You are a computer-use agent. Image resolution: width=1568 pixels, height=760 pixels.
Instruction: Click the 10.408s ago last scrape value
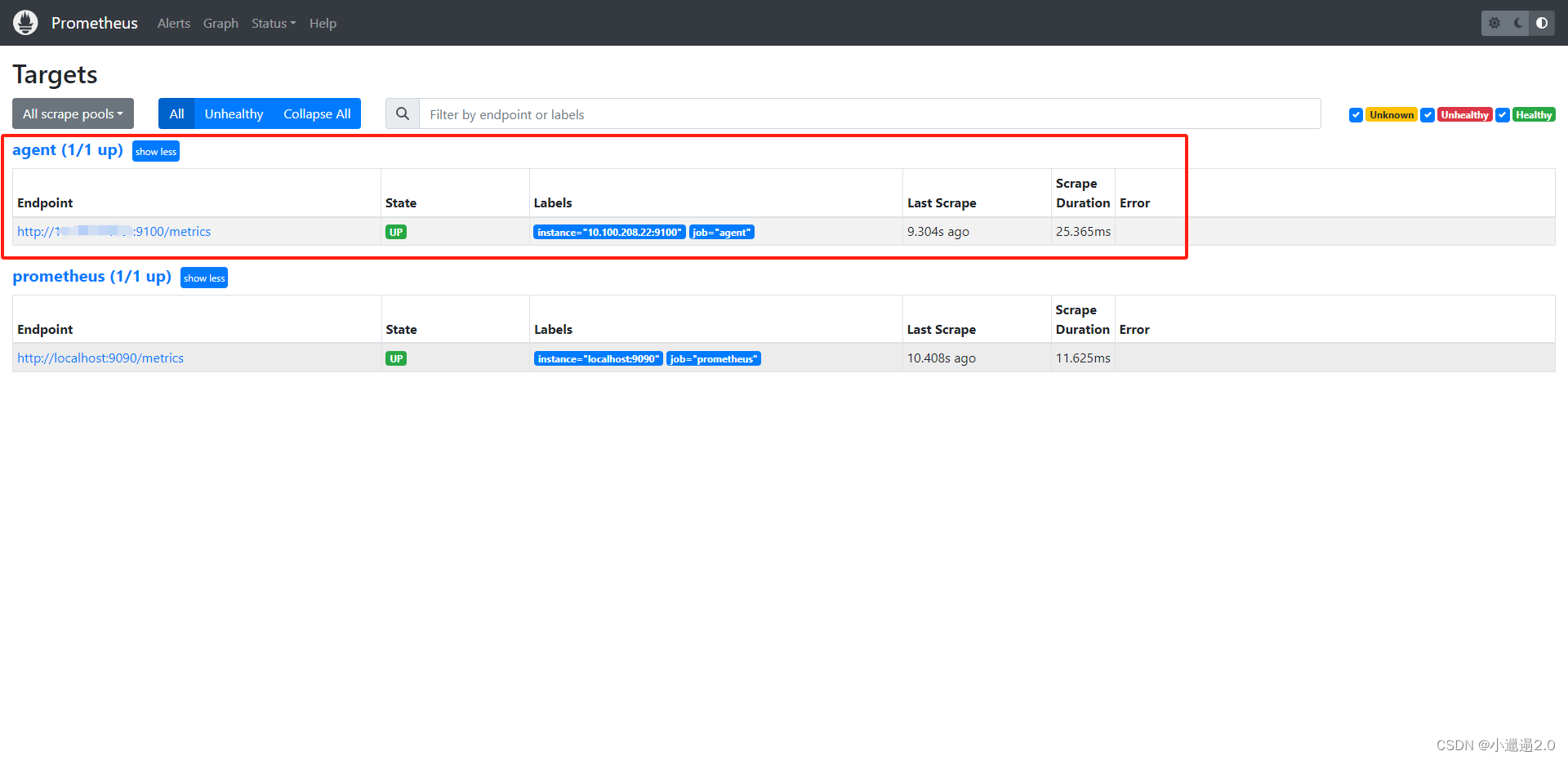[942, 358]
